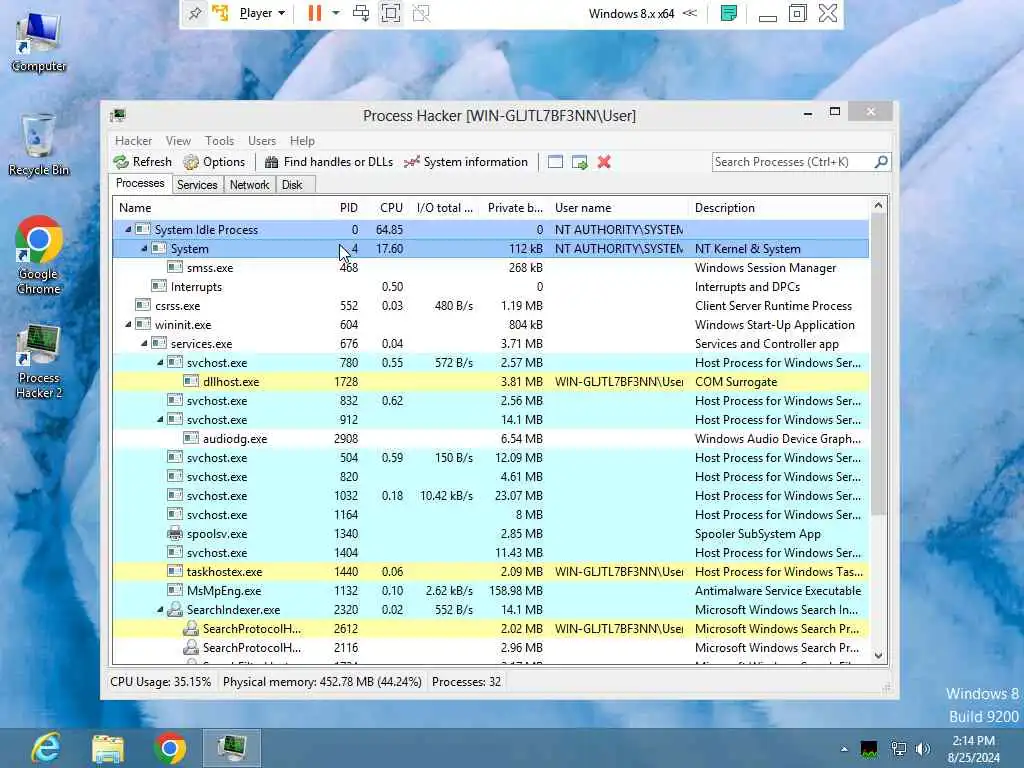Image resolution: width=1024 pixels, height=768 pixels.
Task: Open Find handles or DLLs
Action: (x=328, y=162)
